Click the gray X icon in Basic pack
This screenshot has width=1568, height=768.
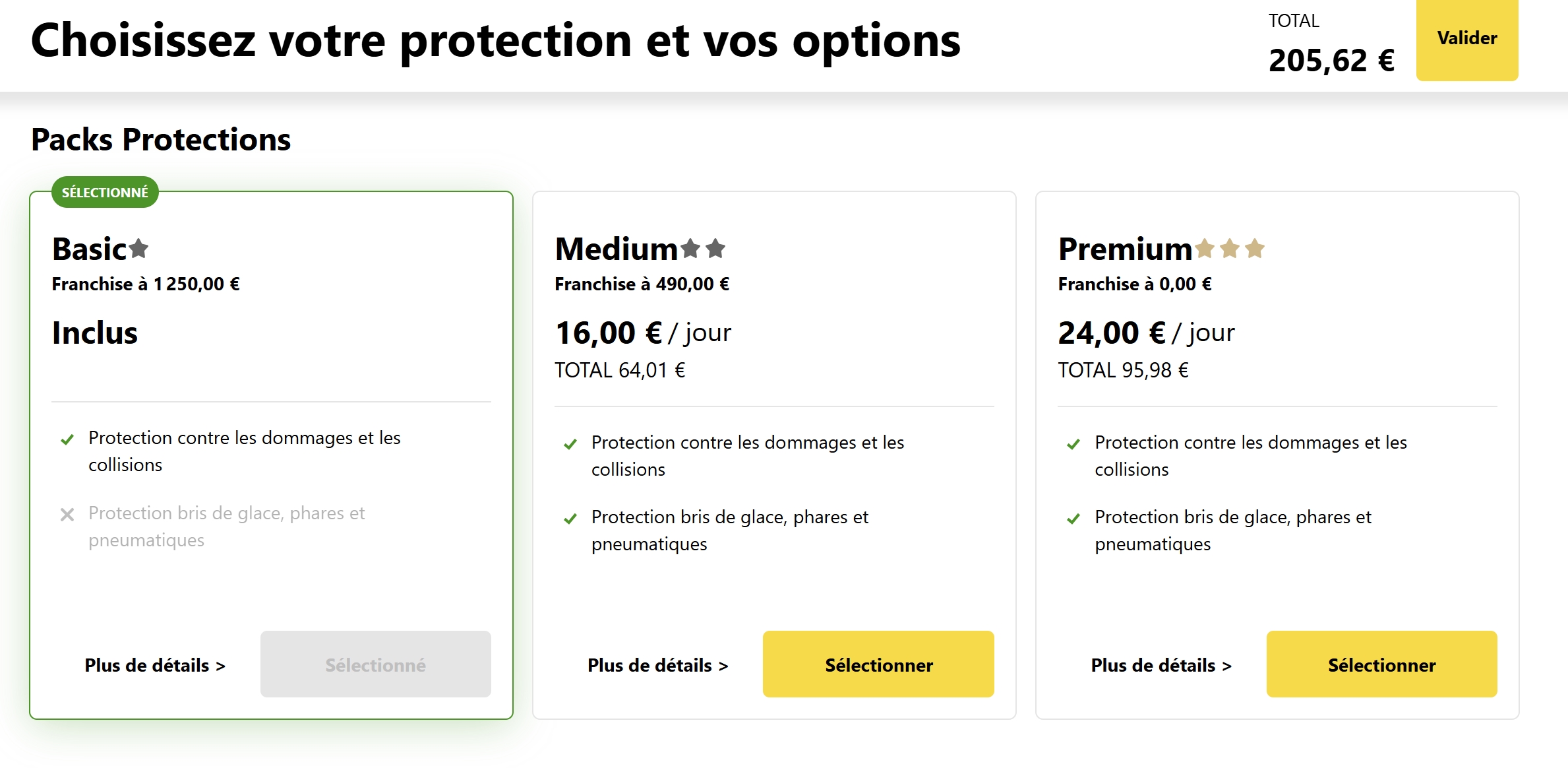click(x=67, y=515)
